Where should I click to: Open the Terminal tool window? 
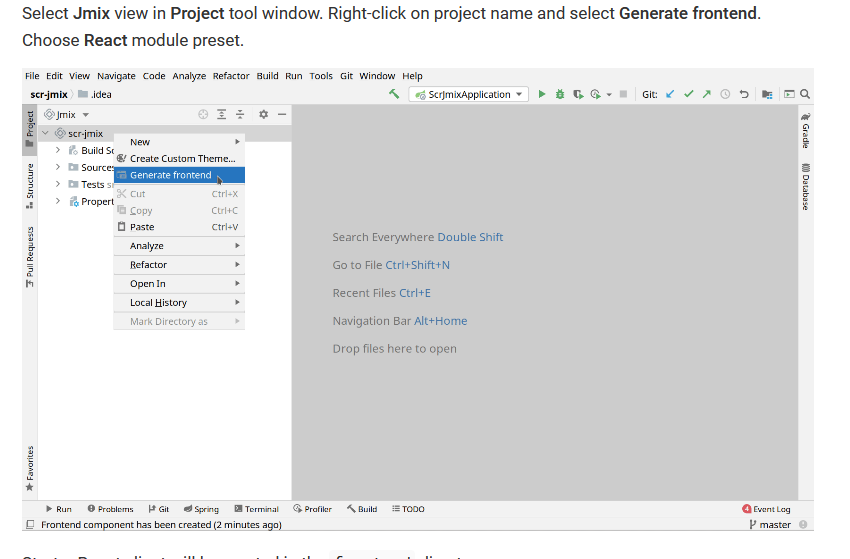[256, 509]
